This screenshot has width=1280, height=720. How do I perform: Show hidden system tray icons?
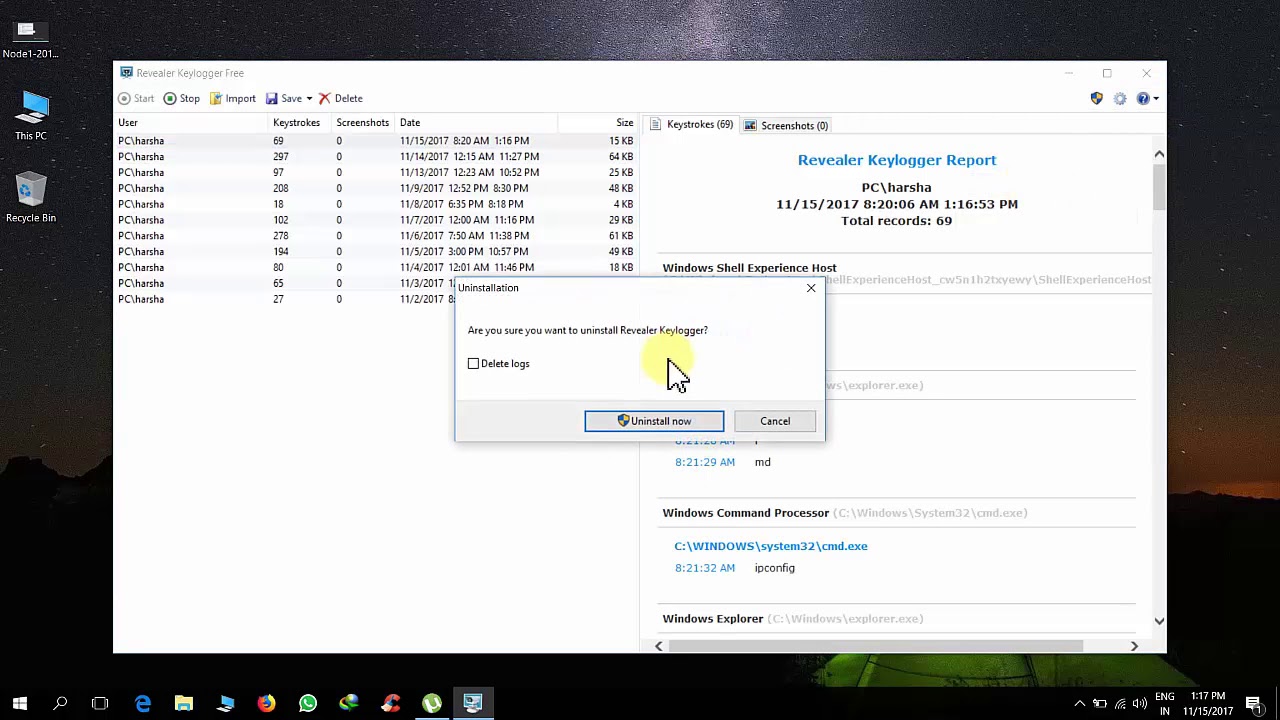coord(1079,703)
